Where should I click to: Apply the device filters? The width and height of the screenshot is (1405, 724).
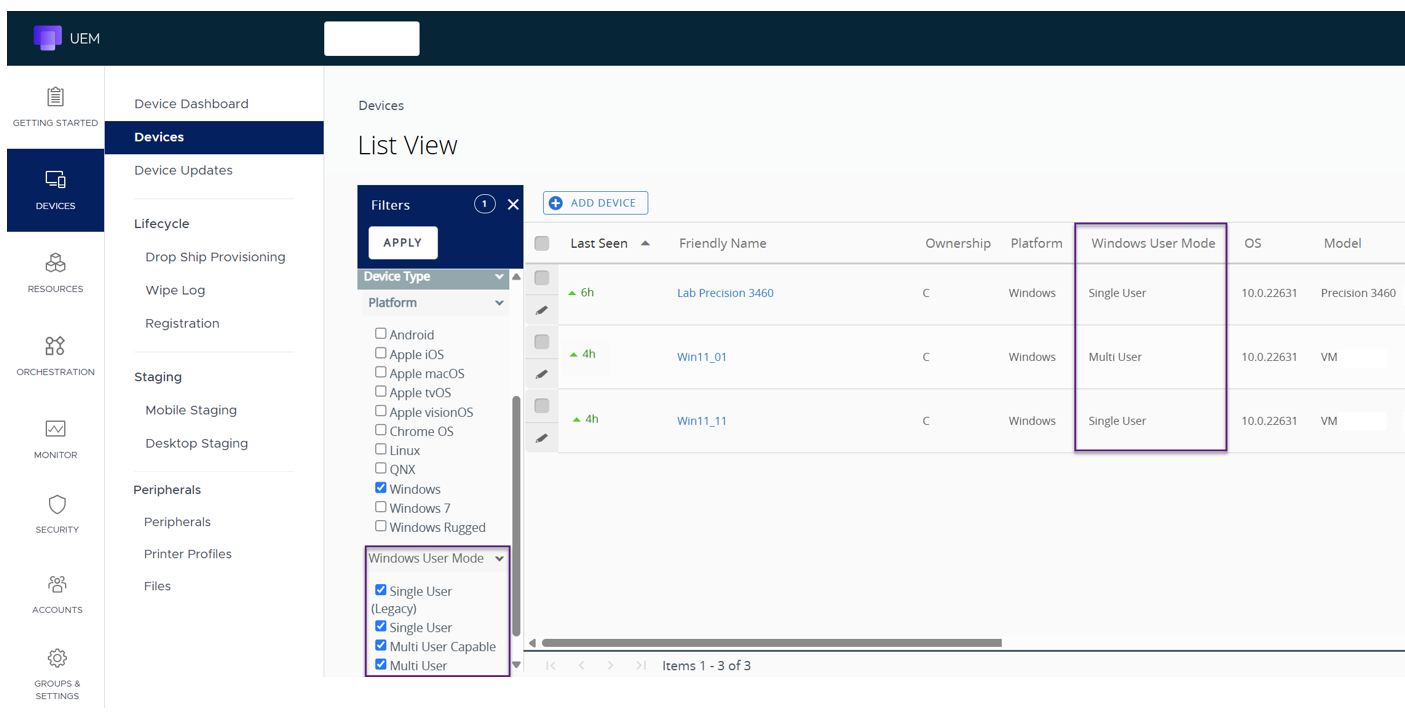click(x=402, y=242)
